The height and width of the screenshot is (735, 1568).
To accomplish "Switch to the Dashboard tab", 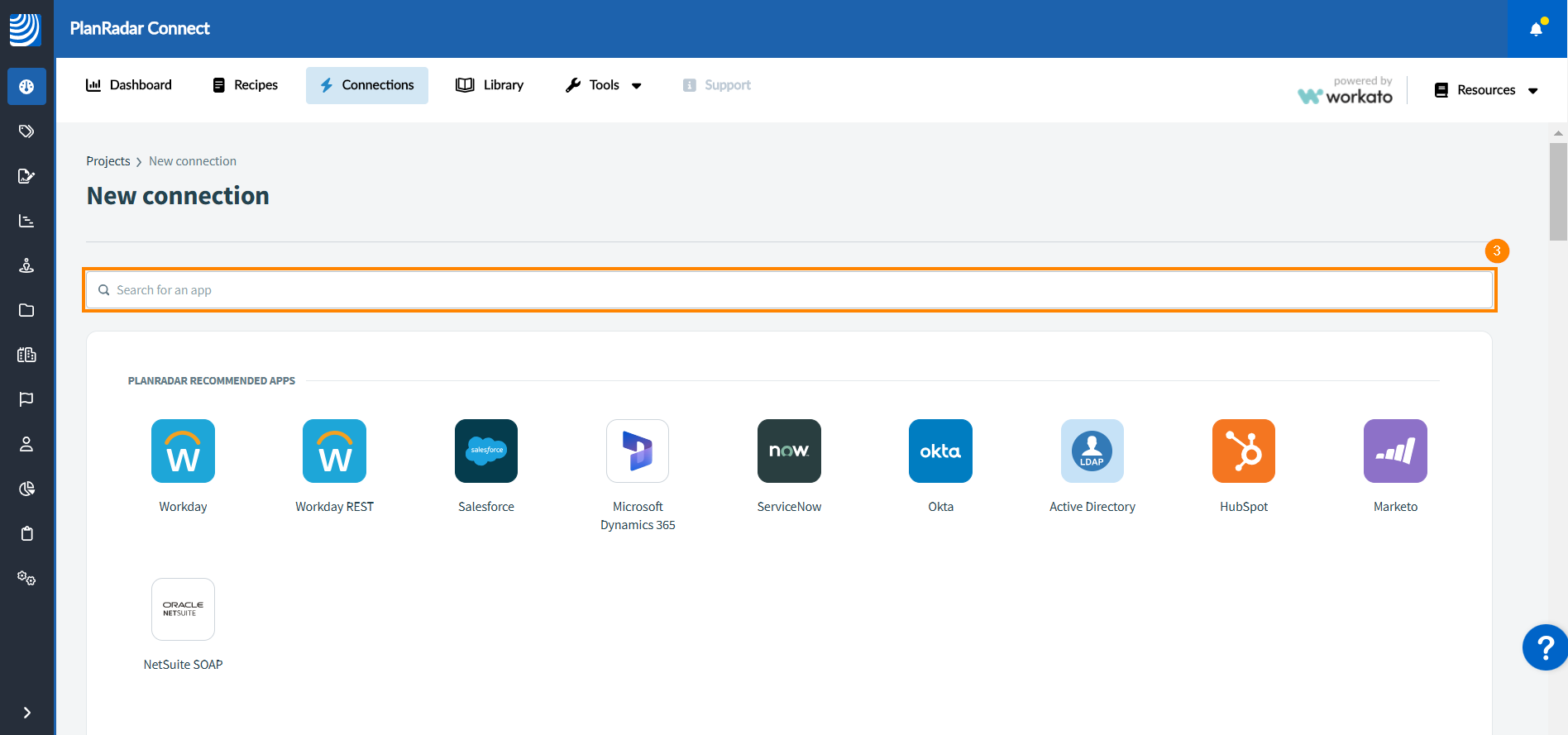I will click(129, 85).
